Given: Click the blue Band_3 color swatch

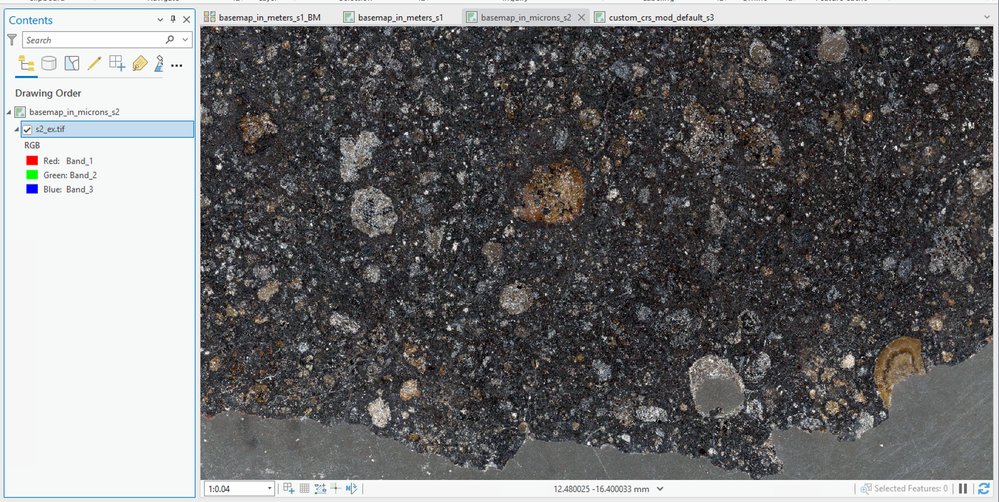Looking at the screenshot, I should [x=32, y=189].
